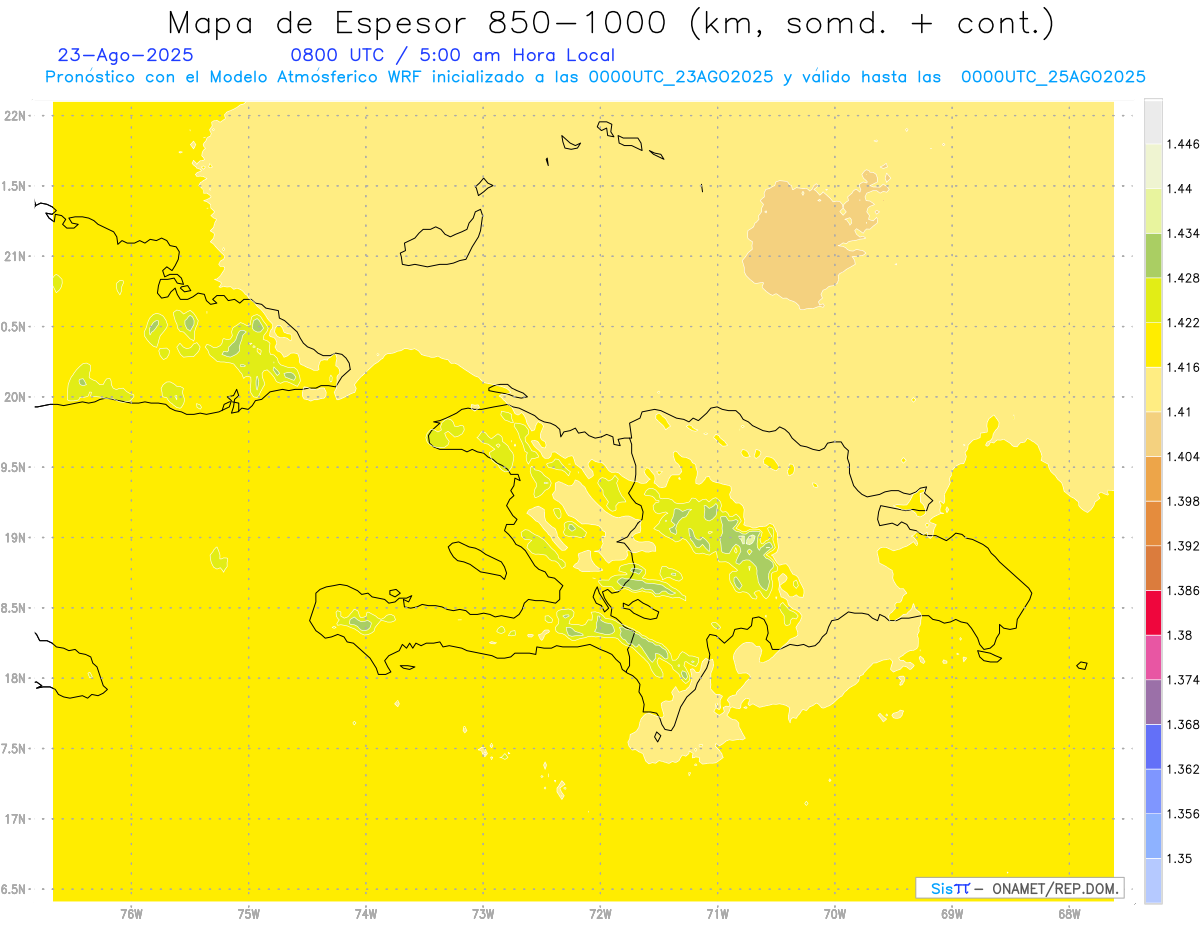Click the legend value "1.404"
This screenshot has height=927, width=1200.
point(1182,456)
